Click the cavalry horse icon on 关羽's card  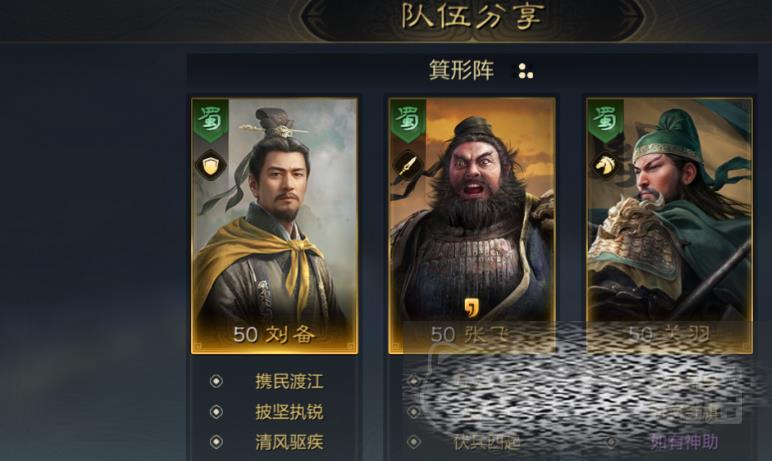[606, 165]
